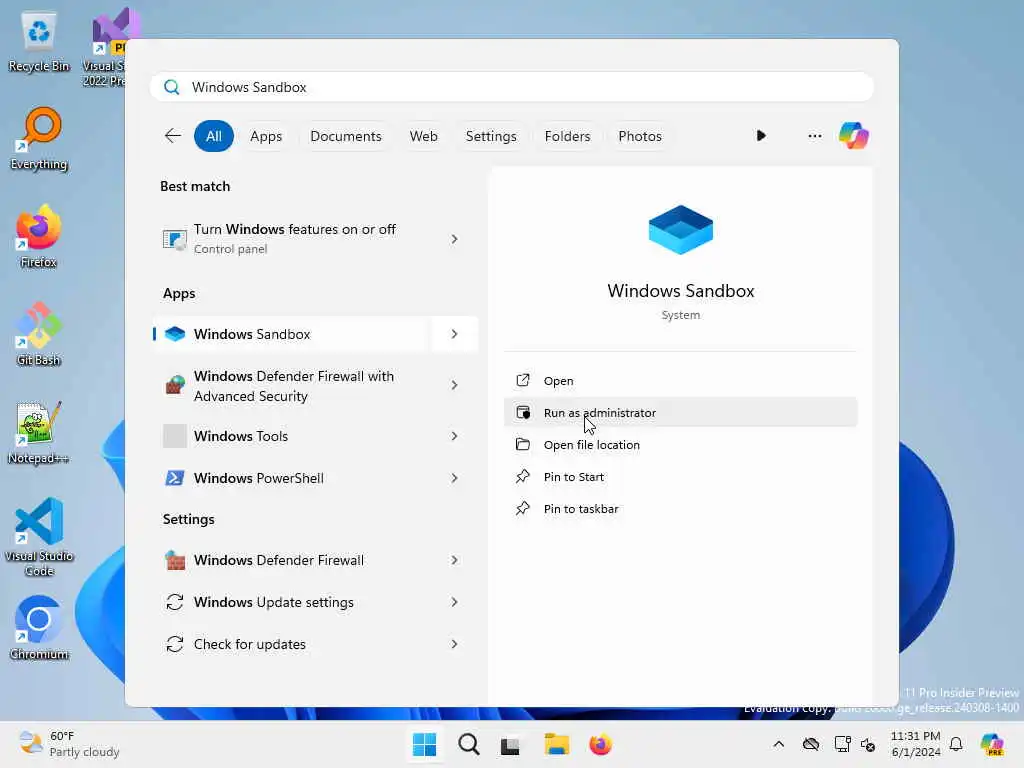The image size is (1024, 768).
Task: Launch Firefox from the desktop shortcut
Action: pyautogui.click(x=39, y=236)
